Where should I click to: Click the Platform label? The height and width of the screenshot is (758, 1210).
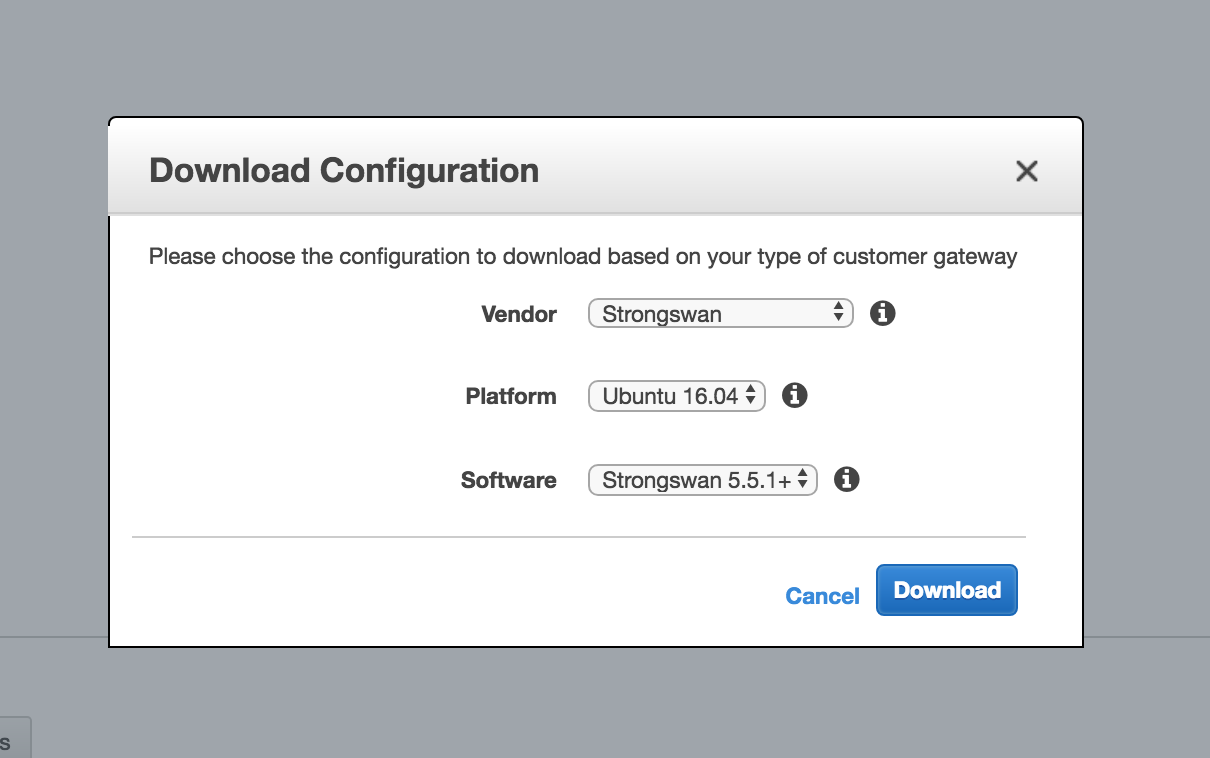tap(511, 396)
